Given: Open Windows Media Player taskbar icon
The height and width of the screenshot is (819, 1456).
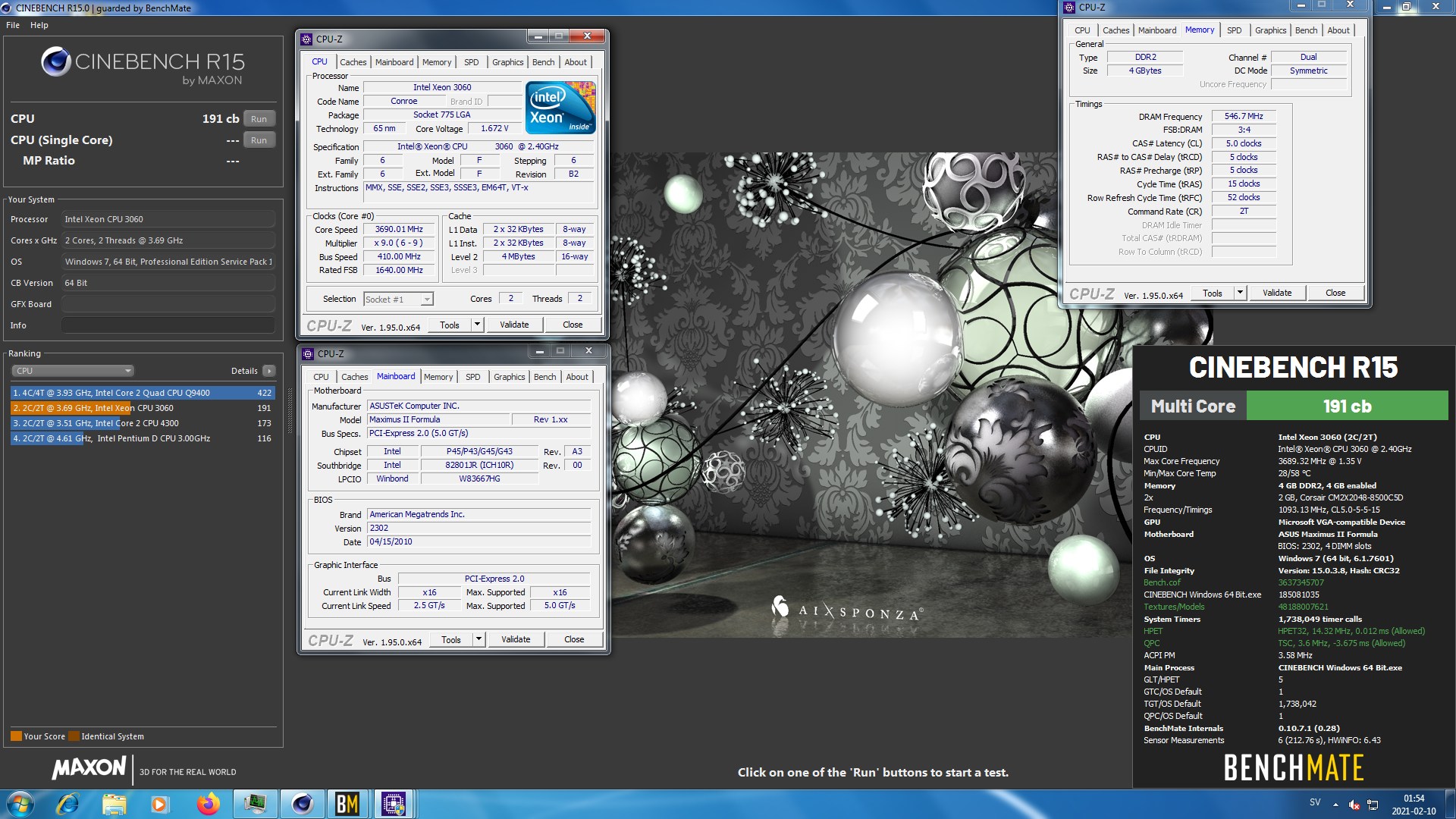Looking at the screenshot, I should click(x=160, y=804).
